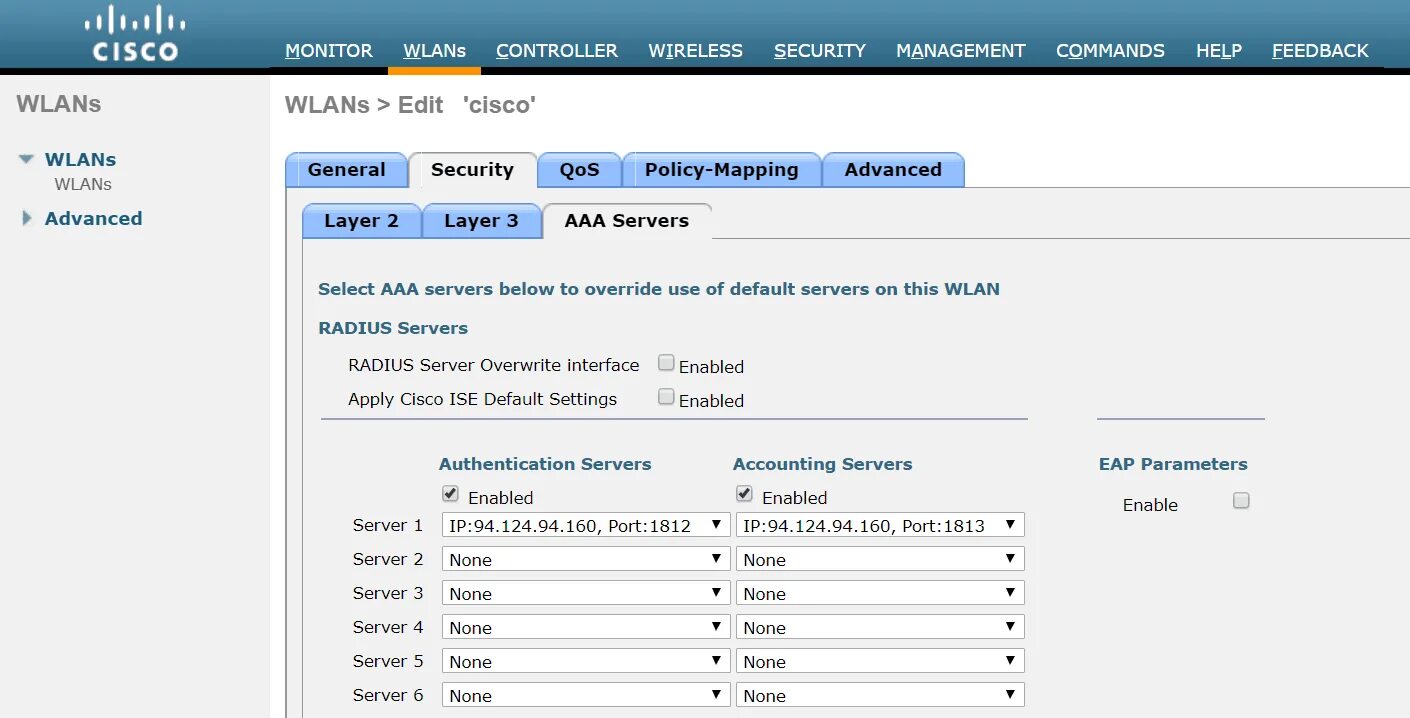Switch to the General tab
This screenshot has height=718, width=1410.
click(346, 170)
